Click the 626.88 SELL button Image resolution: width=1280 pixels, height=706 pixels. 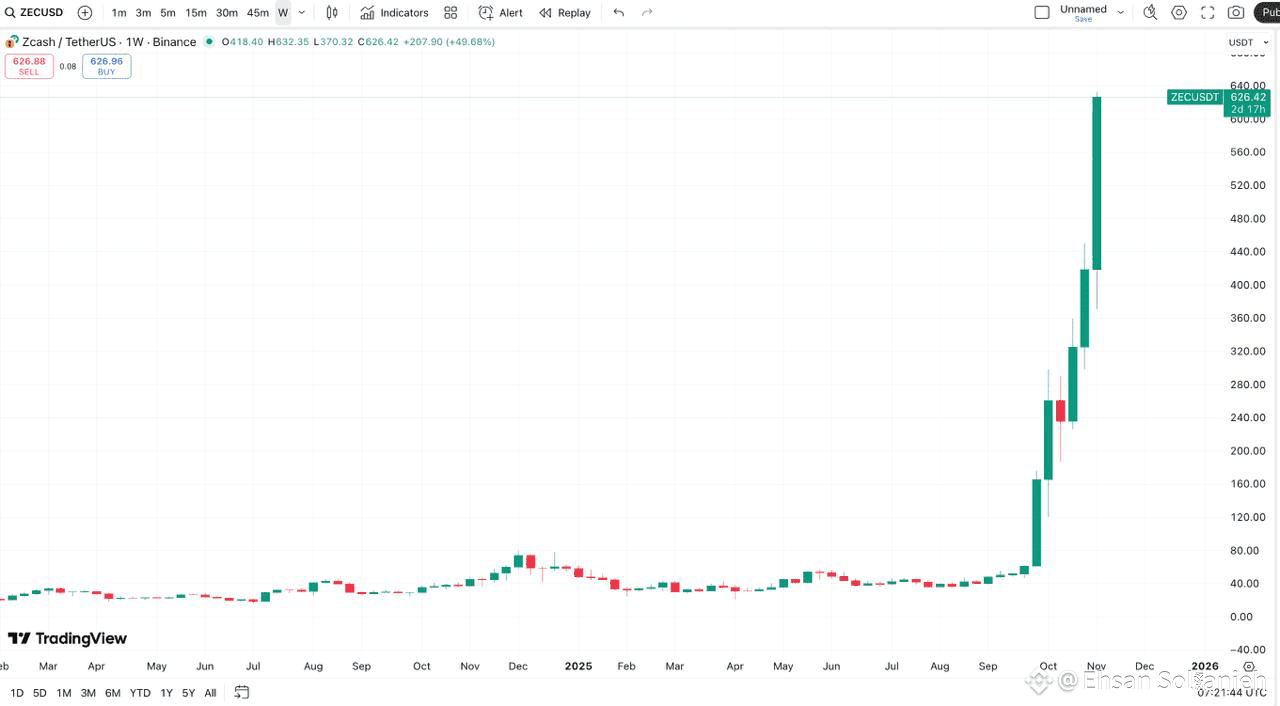click(29, 66)
